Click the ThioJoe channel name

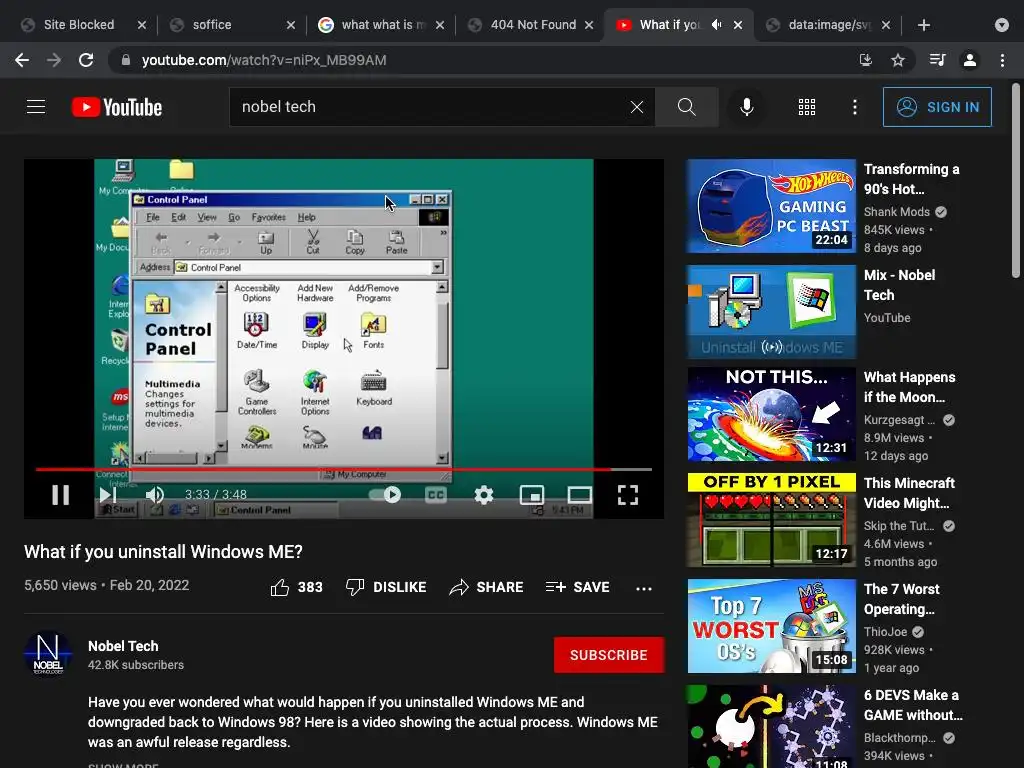(x=886, y=632)
